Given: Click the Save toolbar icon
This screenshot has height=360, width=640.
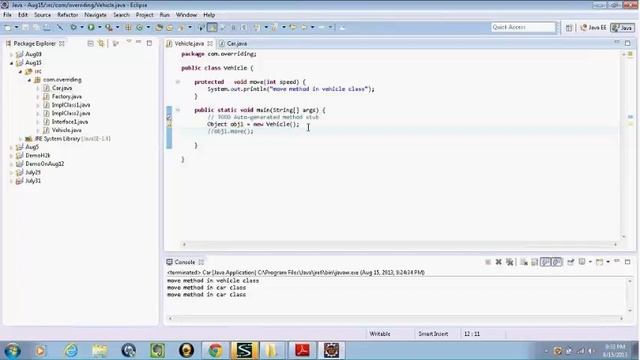Looking at the screenshot, I should (25, 27).
